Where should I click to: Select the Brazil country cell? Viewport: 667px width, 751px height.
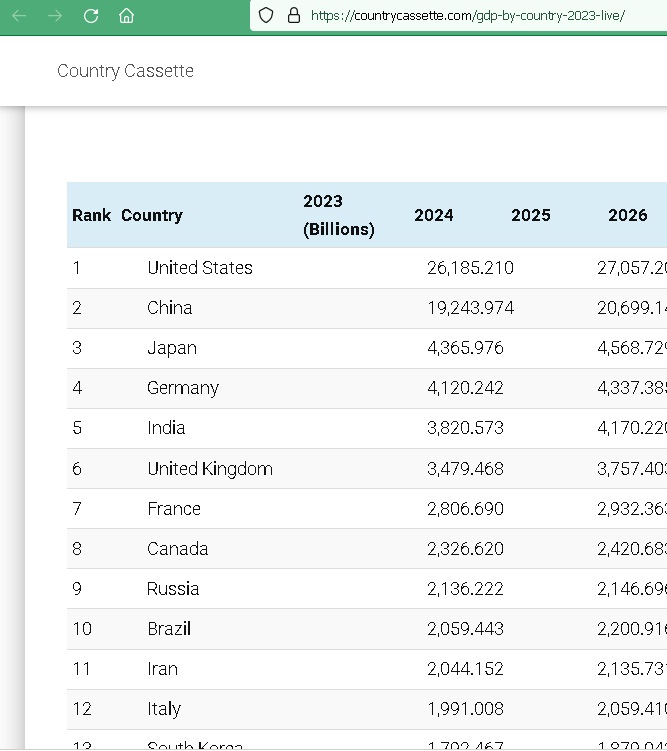[x=169, y=629]
